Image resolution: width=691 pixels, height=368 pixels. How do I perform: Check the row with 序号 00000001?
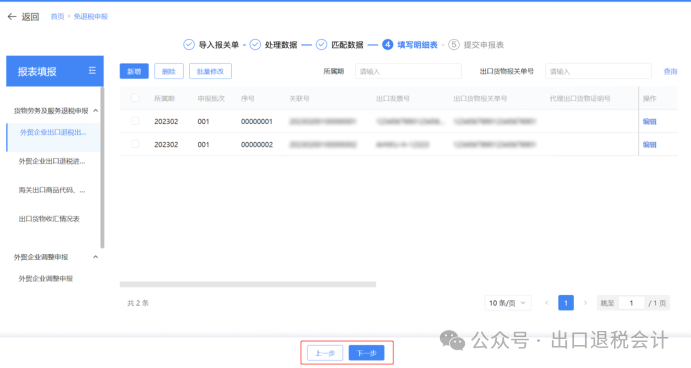pyautogui.click(x=135, y=121)
